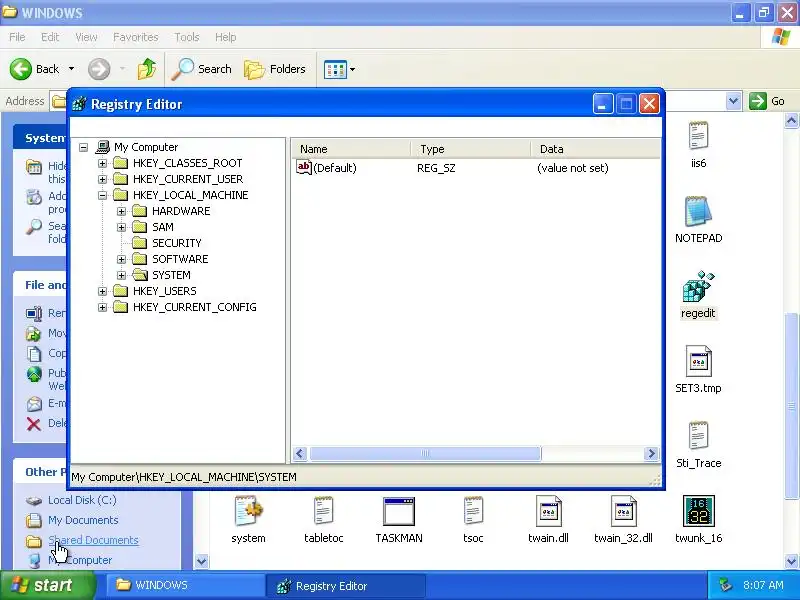Click the Go button beside address bar
Screen dimensions: 800x600
(767, 101)
